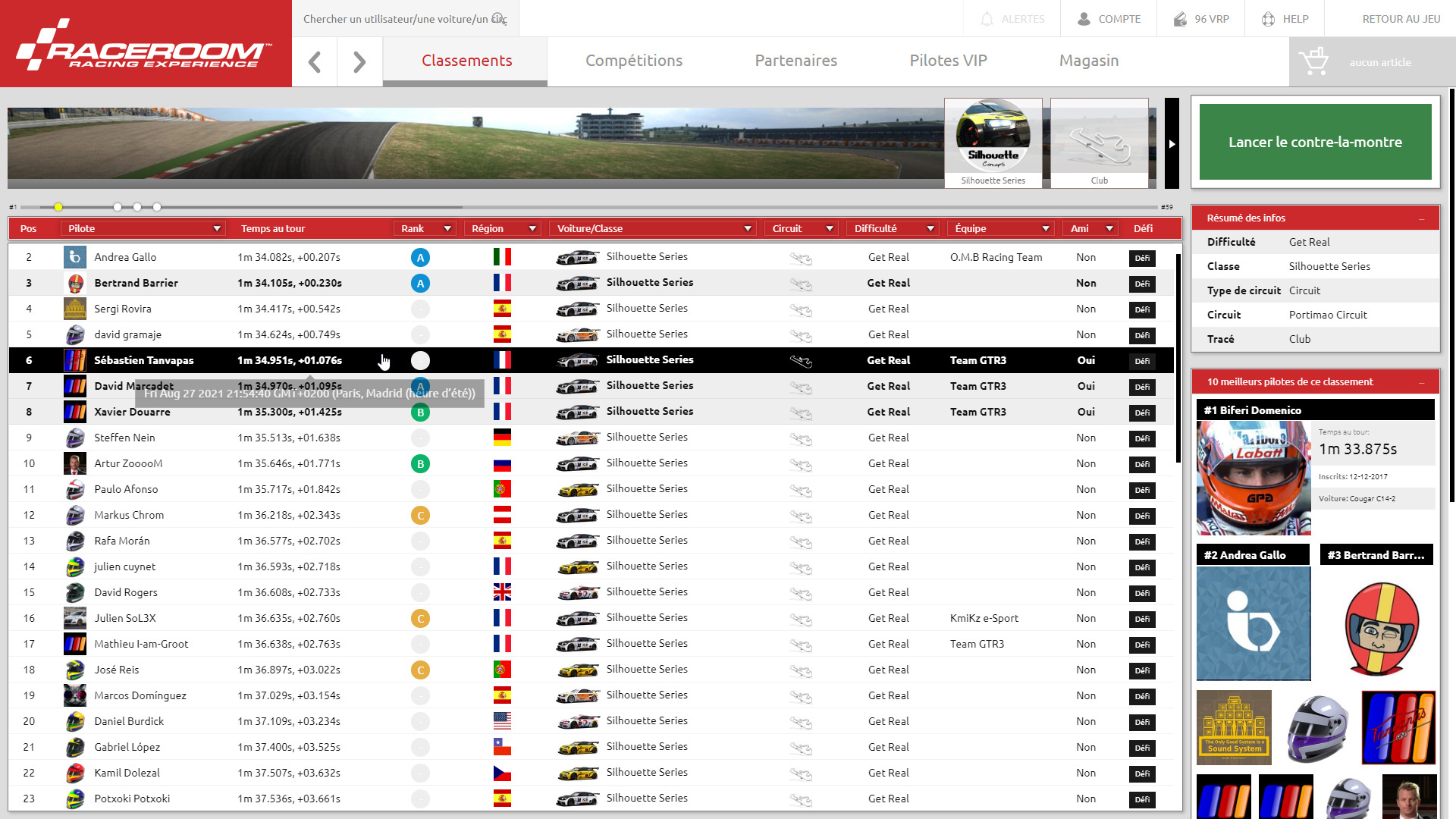
Task: Click the search magnifier icon
Action: [x=498, y=18]
